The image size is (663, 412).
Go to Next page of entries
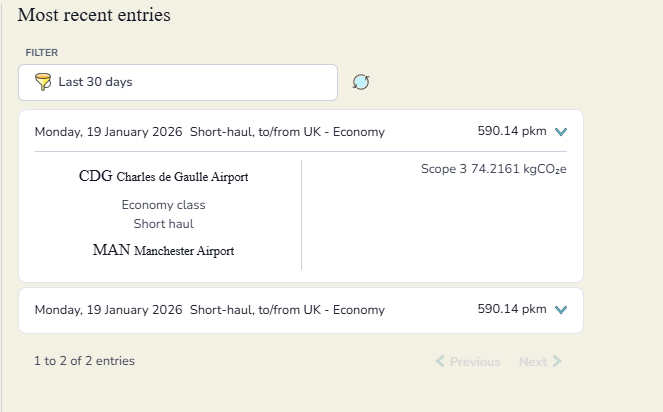coord(533,361)
